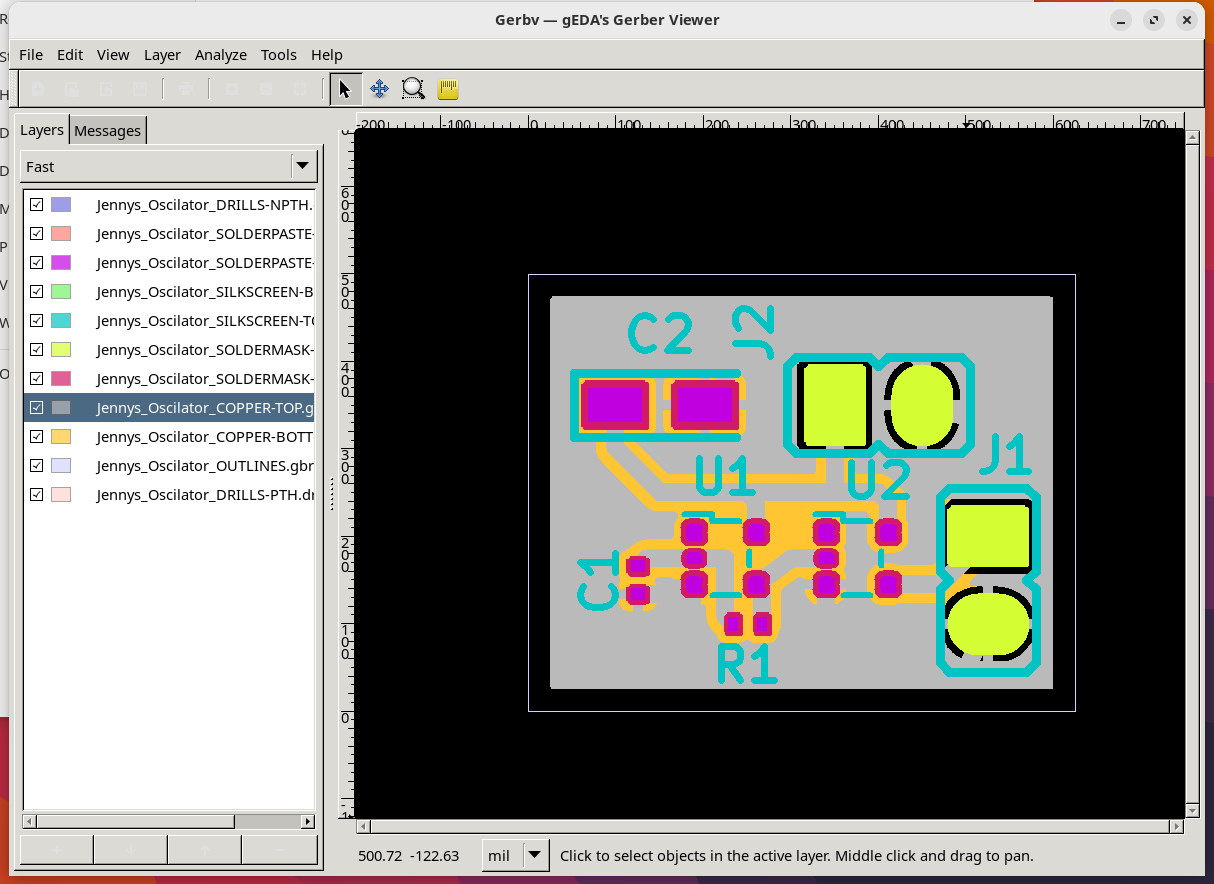Uncheck the COPPER-BOTTOM layer visibility
1214x884 pixels.
36,436
